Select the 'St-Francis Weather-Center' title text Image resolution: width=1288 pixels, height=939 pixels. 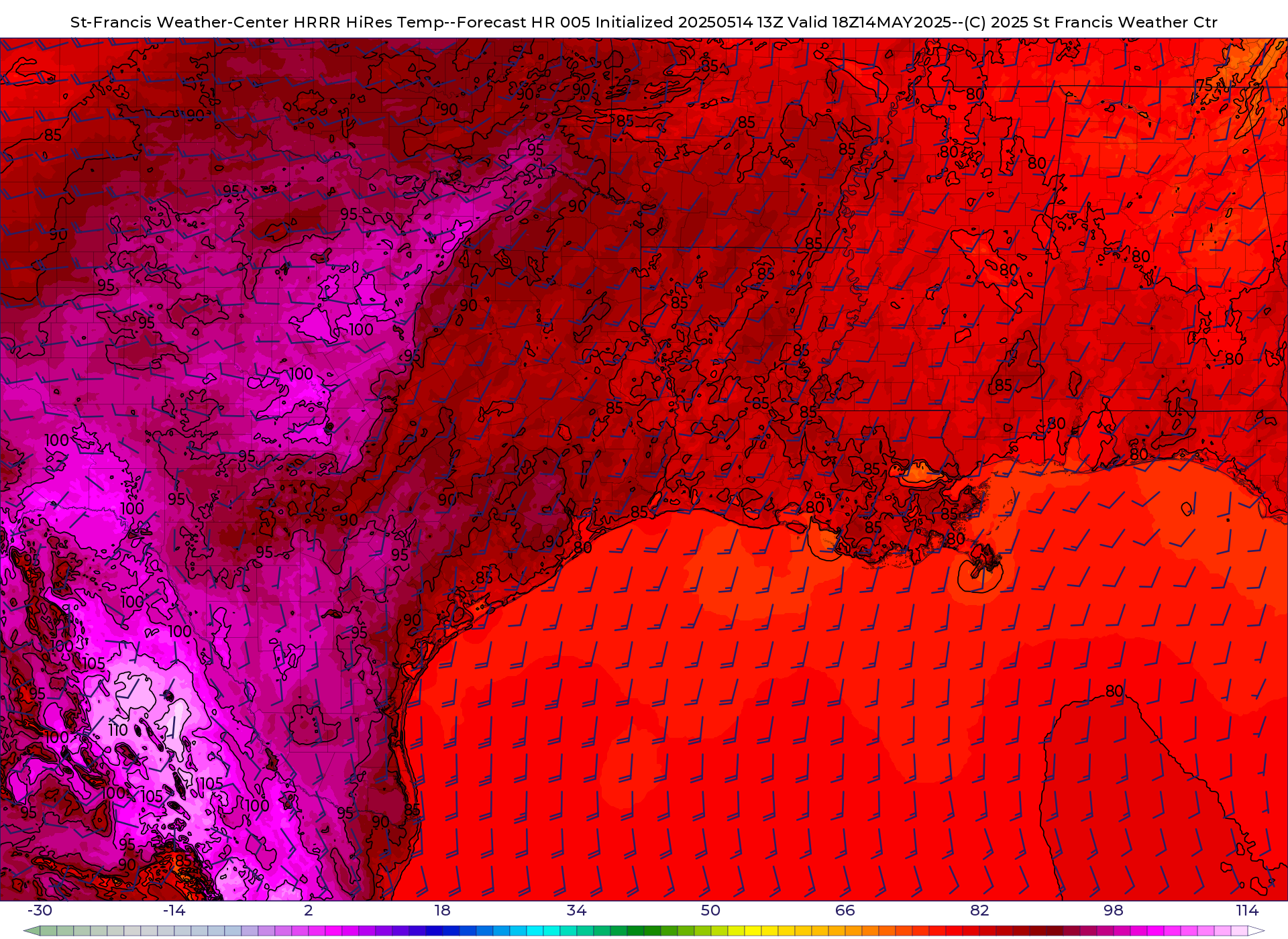tap(180, 22)
